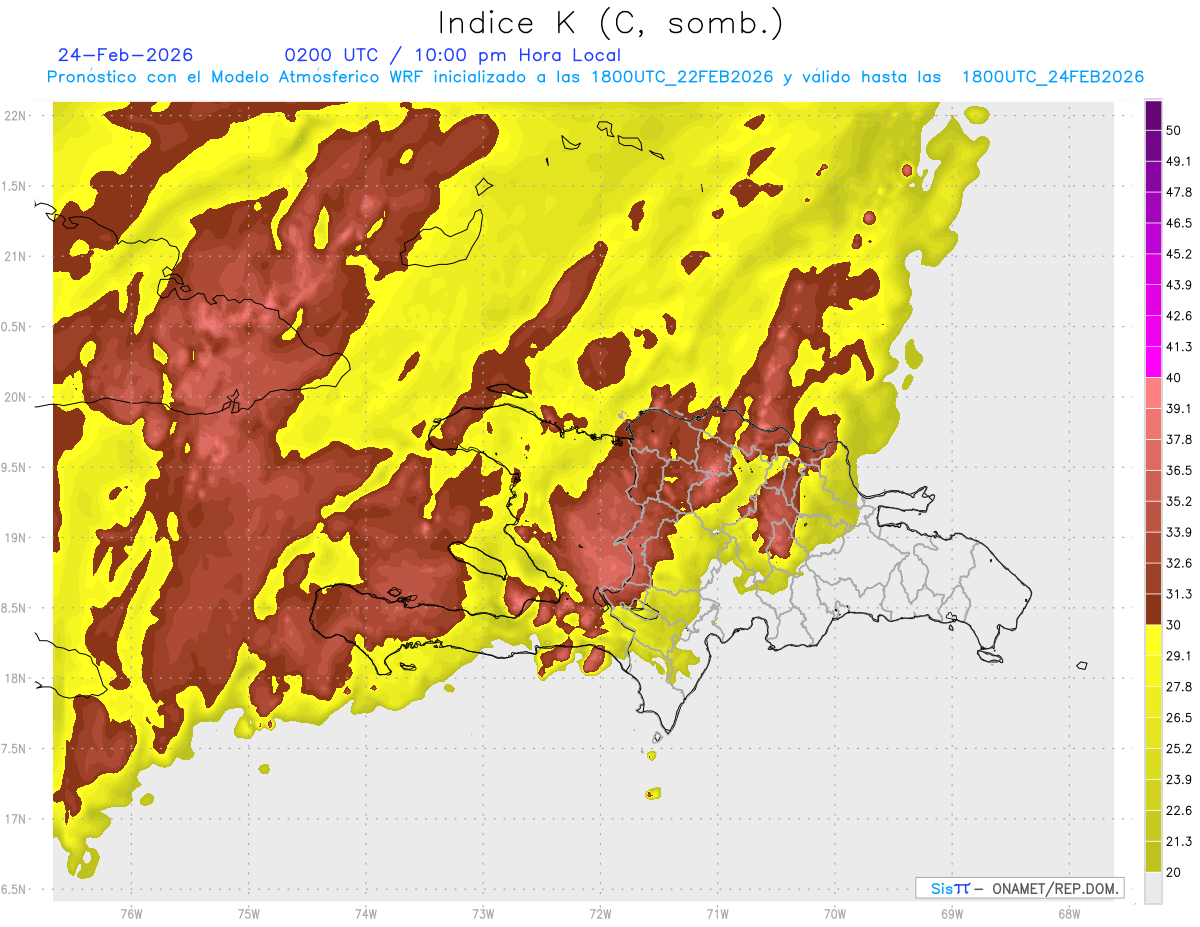Click the colorbar value "40"
1200x927 pixels.
click(x=1174, y=377)
